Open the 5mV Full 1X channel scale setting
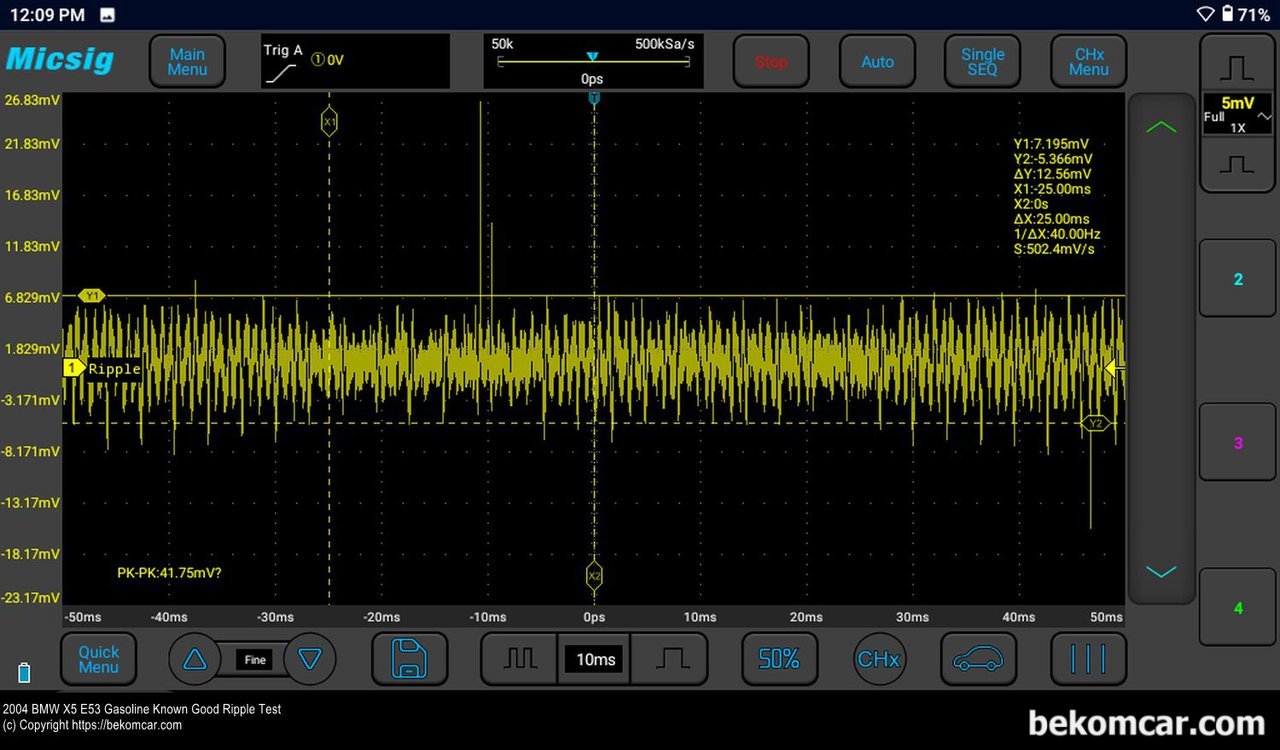1280x750 pixels. [x=1237, y=115]
